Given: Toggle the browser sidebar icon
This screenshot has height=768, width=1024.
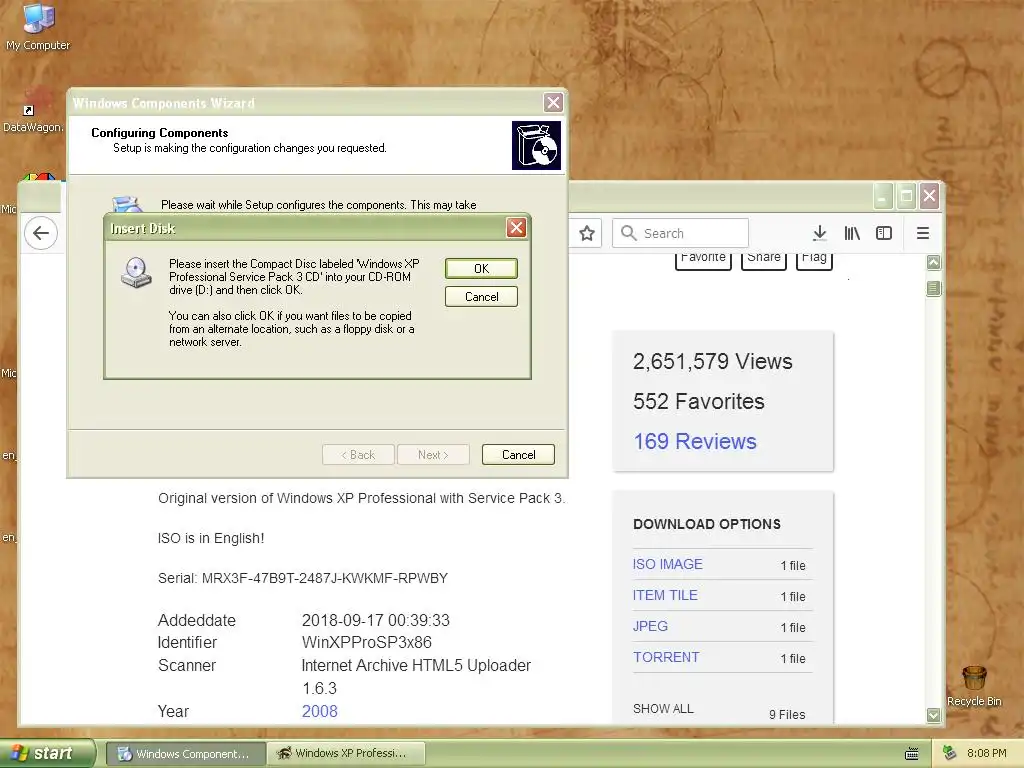Looking at the screenshot, I should [x=884, y=233].
